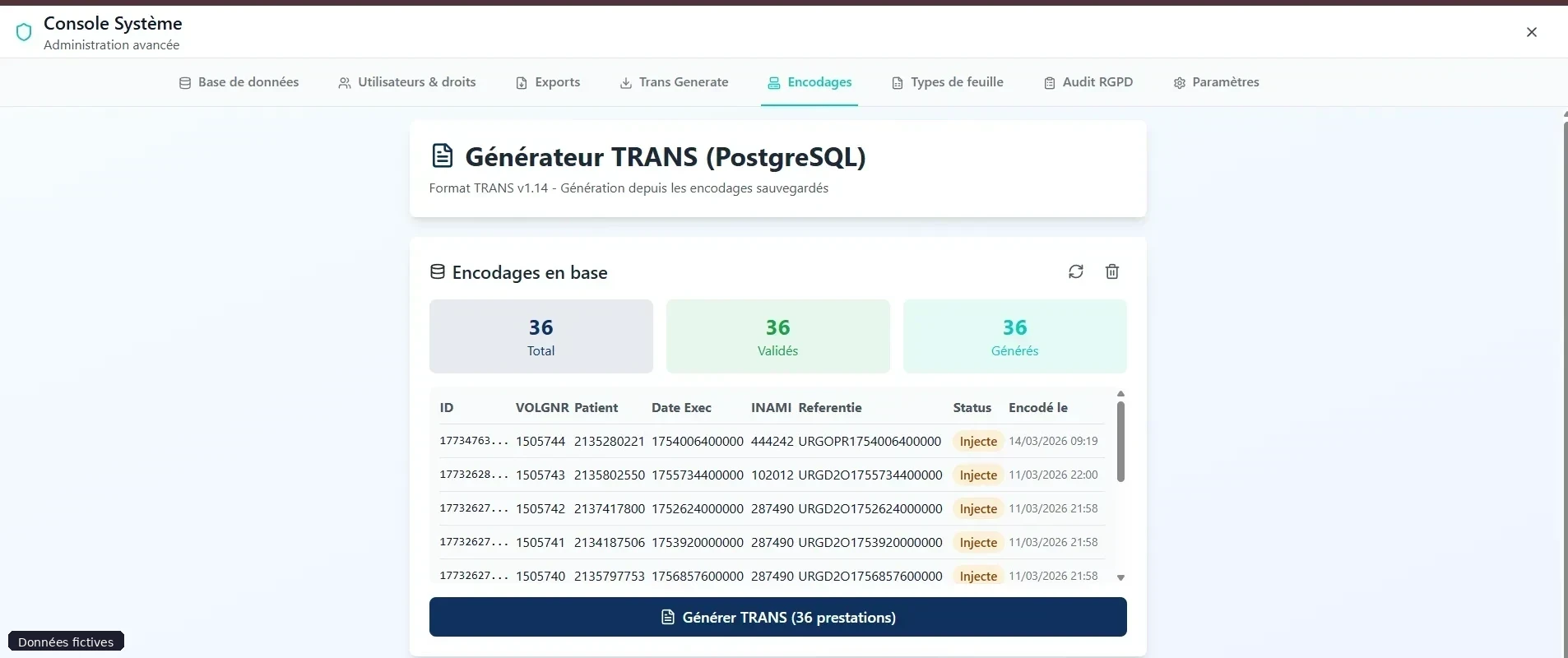Image resolution: width=1568 pixels, height=658 pixels.
Task: Click the INAMI column header
Action: [772, 408]
